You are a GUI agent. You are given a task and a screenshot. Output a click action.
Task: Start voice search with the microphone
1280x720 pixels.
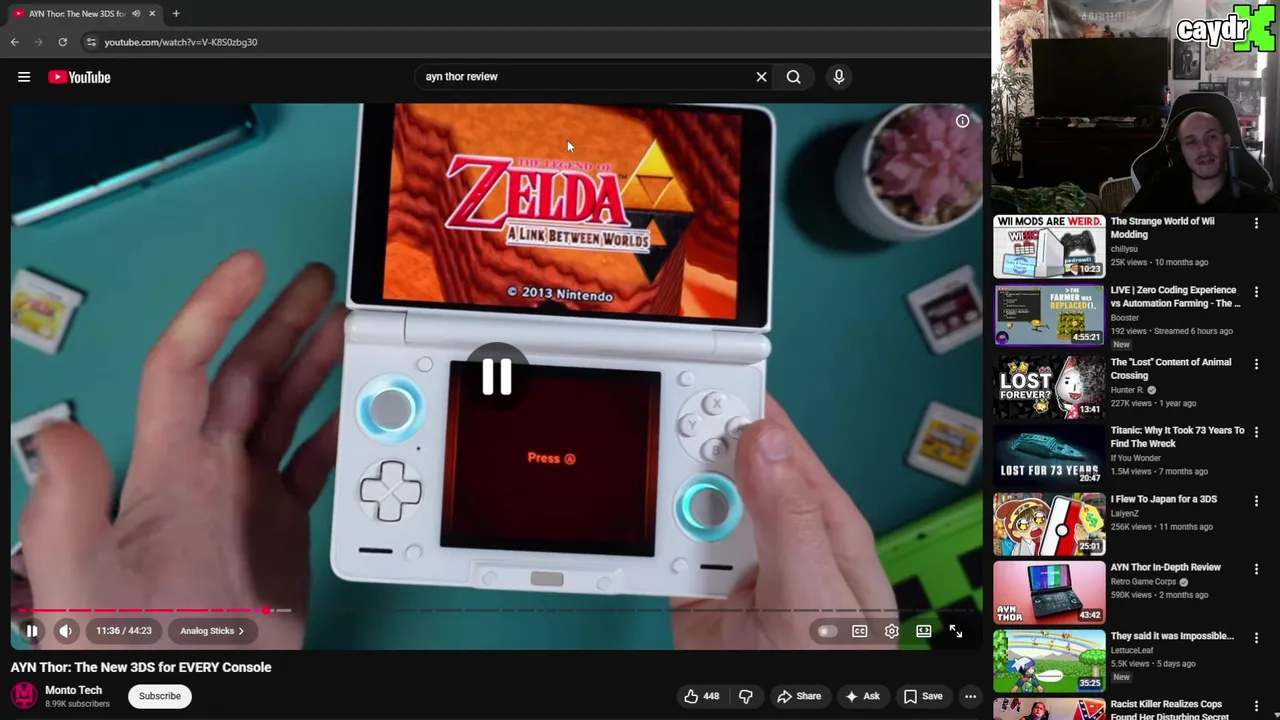pos(839,76)
